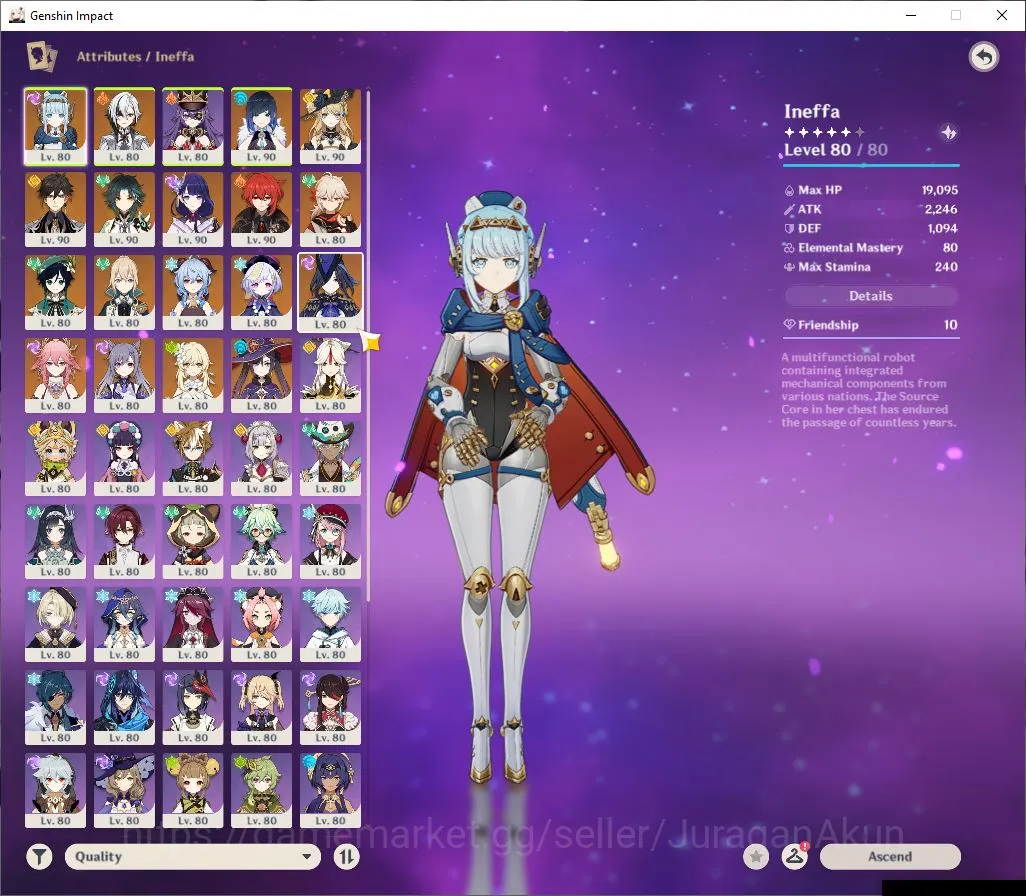The width and height of the screenshot is (1026, 896).
Task: Select Heizou's portrait
Action: click(124, 541)
